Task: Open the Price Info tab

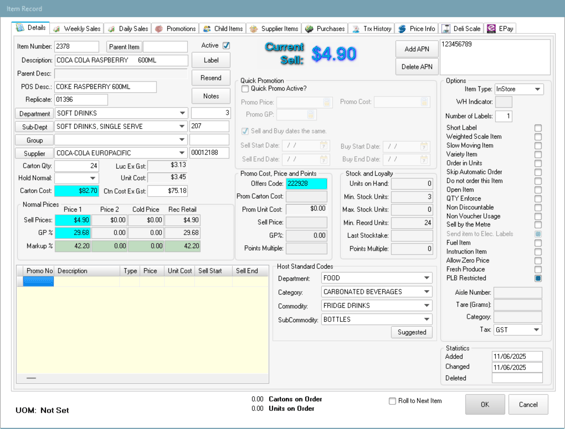Action: click(417, 28)
